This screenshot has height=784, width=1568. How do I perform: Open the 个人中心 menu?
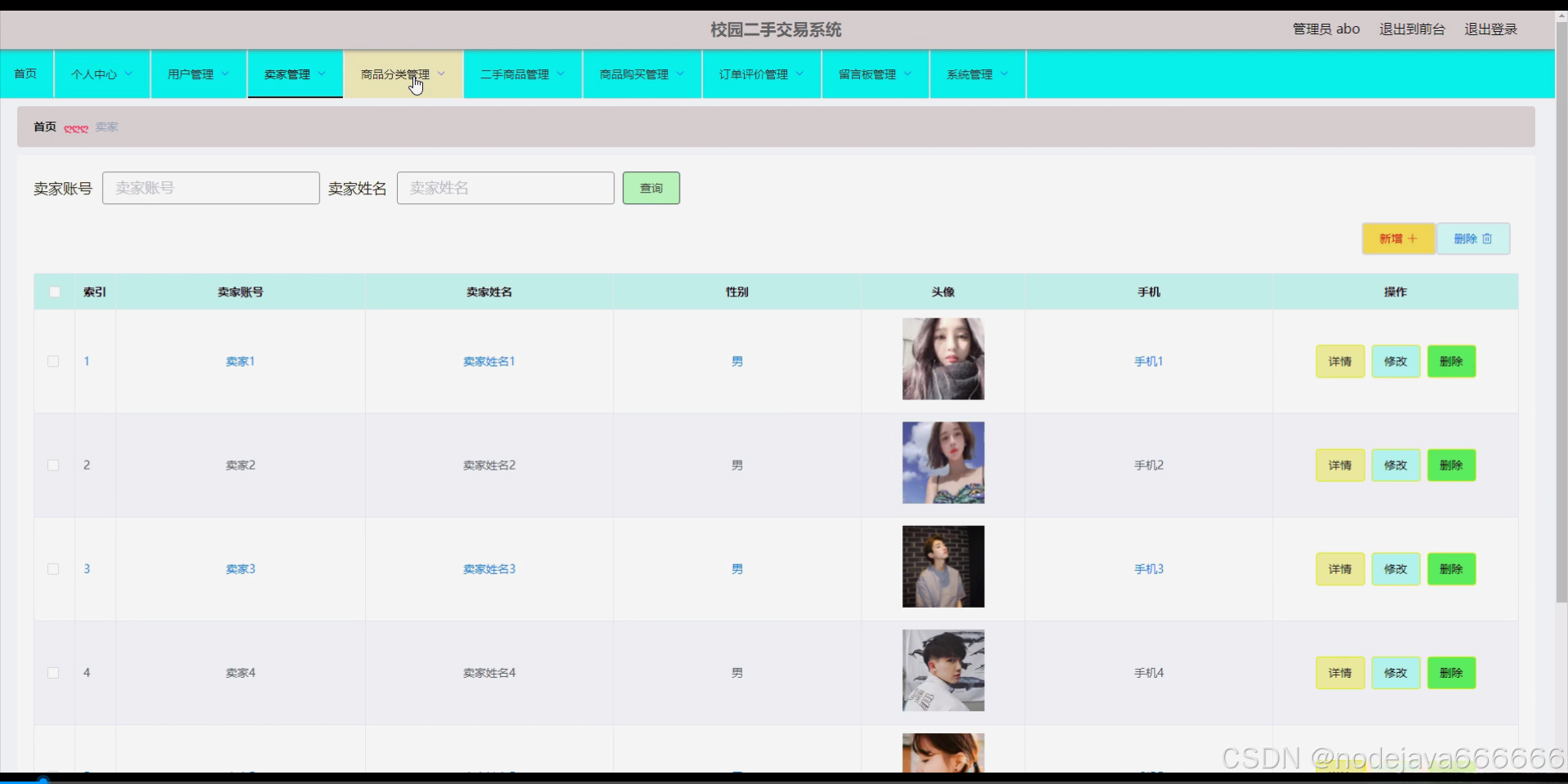[101, 74]
